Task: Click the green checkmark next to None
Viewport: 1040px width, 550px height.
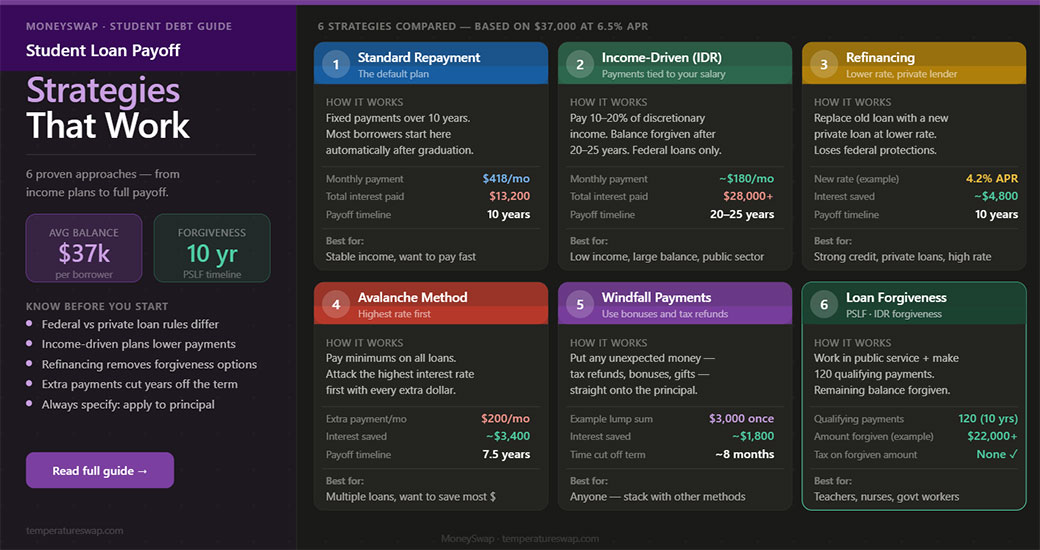Action: point(1013,454)
